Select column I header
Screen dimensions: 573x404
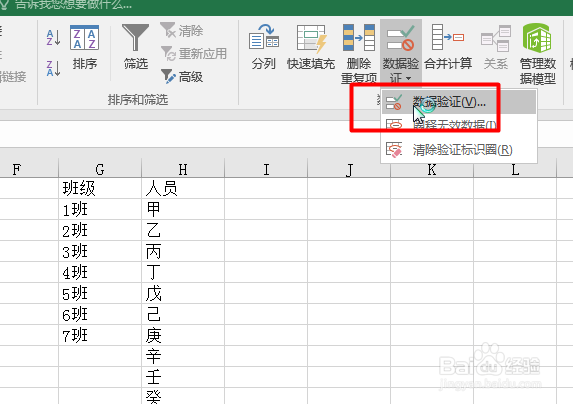(x=266, y=169)
